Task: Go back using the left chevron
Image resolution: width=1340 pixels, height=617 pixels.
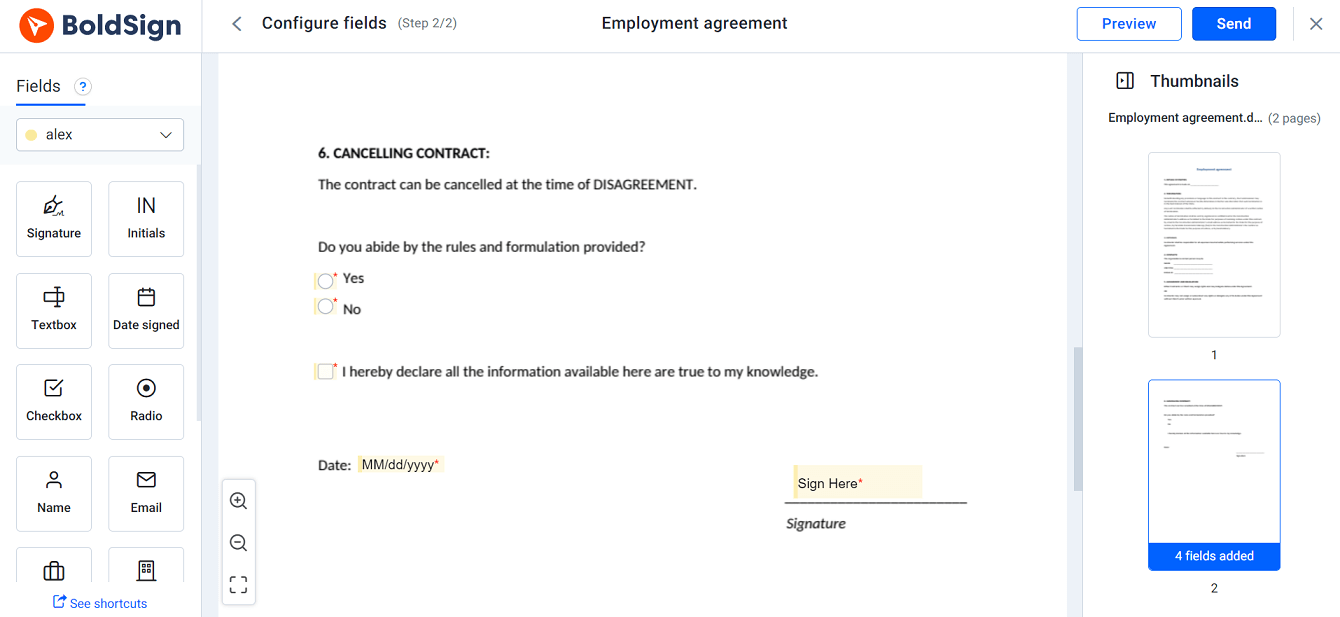Action: click(237, 24)
